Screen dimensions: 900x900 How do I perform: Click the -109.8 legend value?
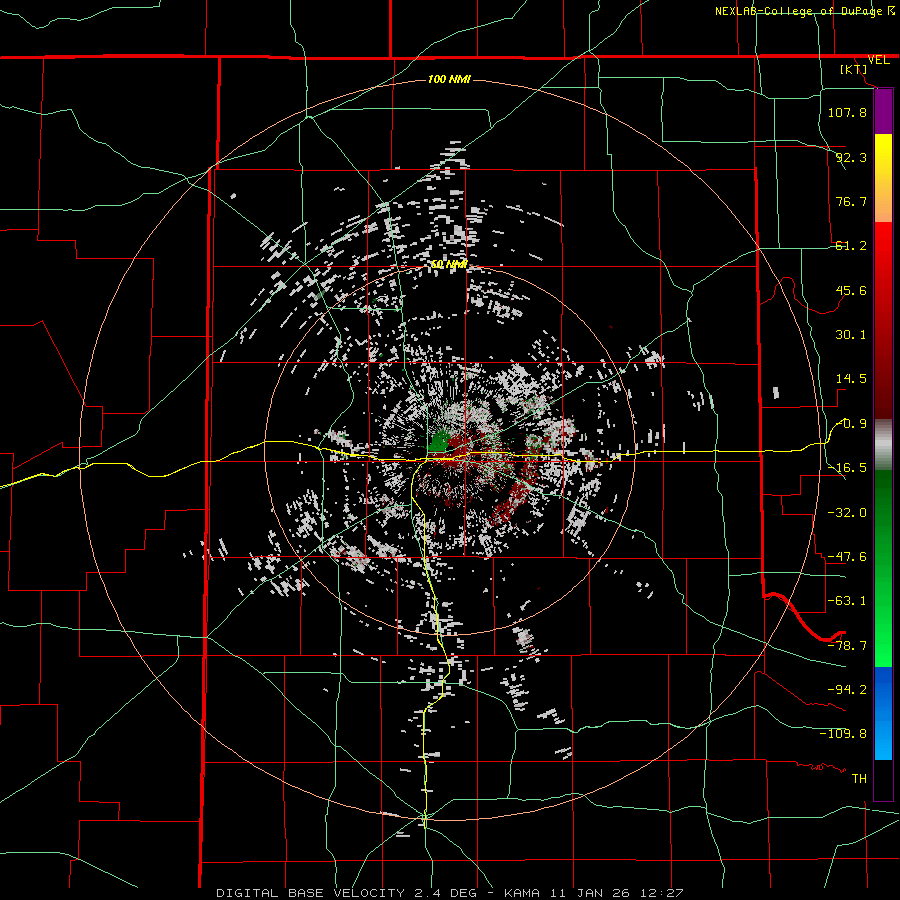843,734
